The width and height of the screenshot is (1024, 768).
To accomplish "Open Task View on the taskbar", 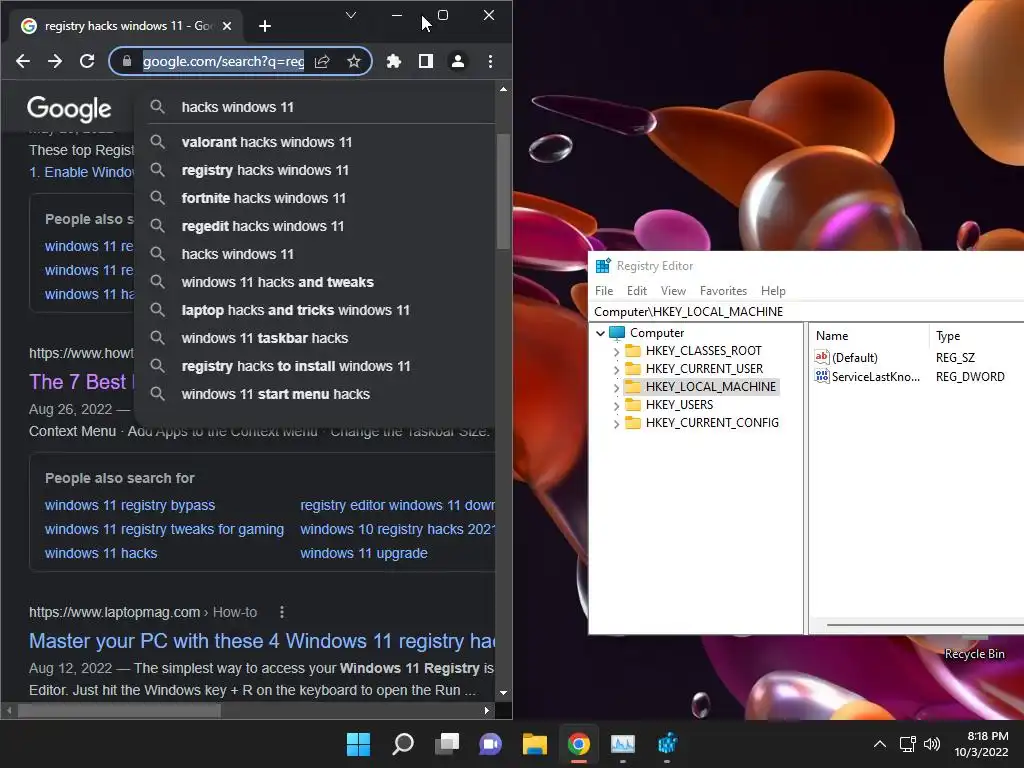I will click(x=447, y=744).
